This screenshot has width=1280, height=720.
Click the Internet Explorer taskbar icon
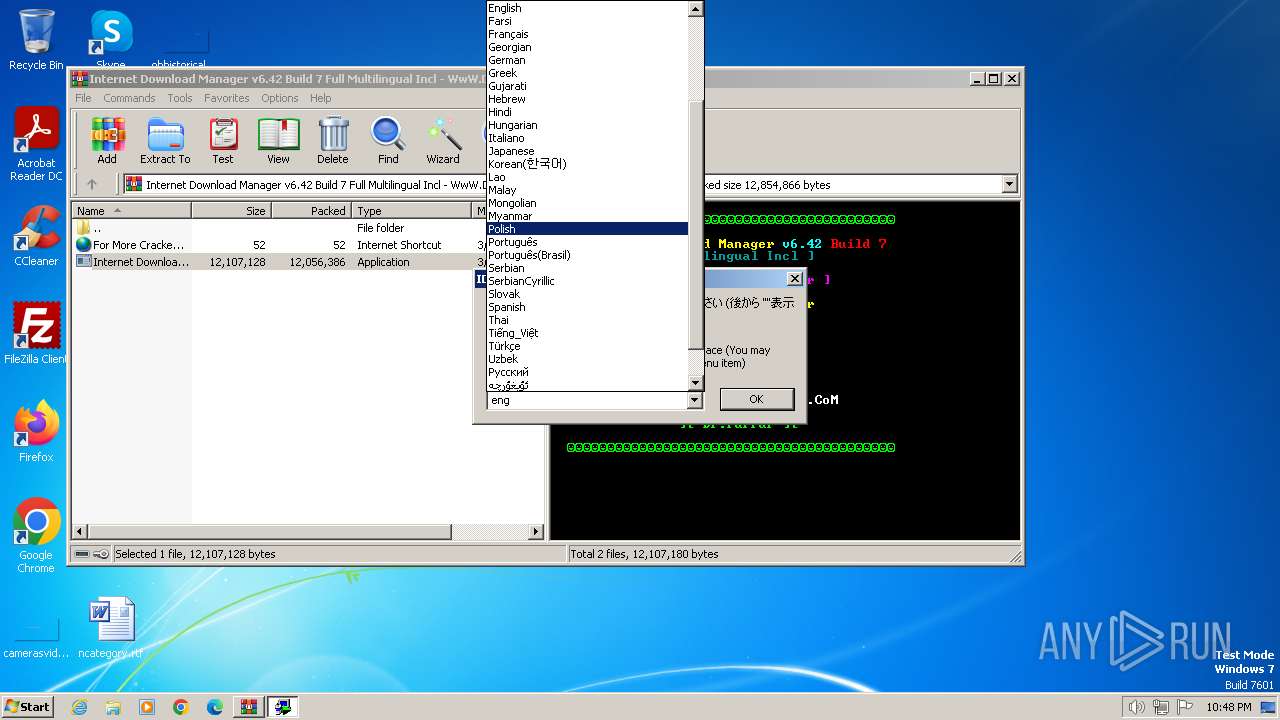click(x=79, y=707)
